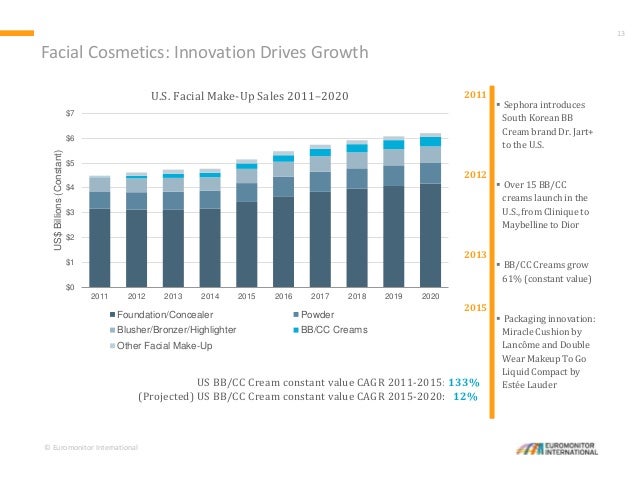Viewport: 638px width, 479px height.
Task: Click the Powder legend swatch
Action: [x=296, y=315]
